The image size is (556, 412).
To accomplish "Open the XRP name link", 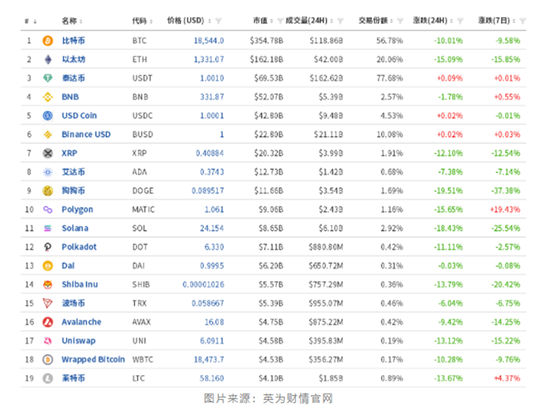I will click(69, 153).
